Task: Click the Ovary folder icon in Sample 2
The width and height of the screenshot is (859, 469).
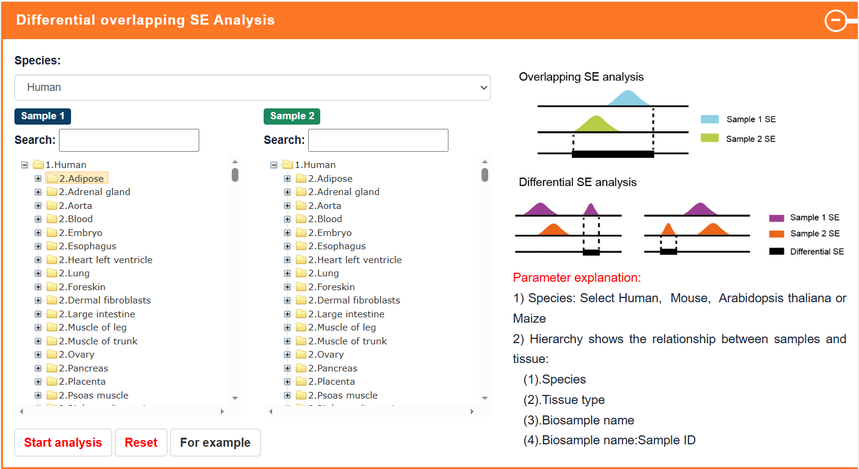Action: point(300,355)
